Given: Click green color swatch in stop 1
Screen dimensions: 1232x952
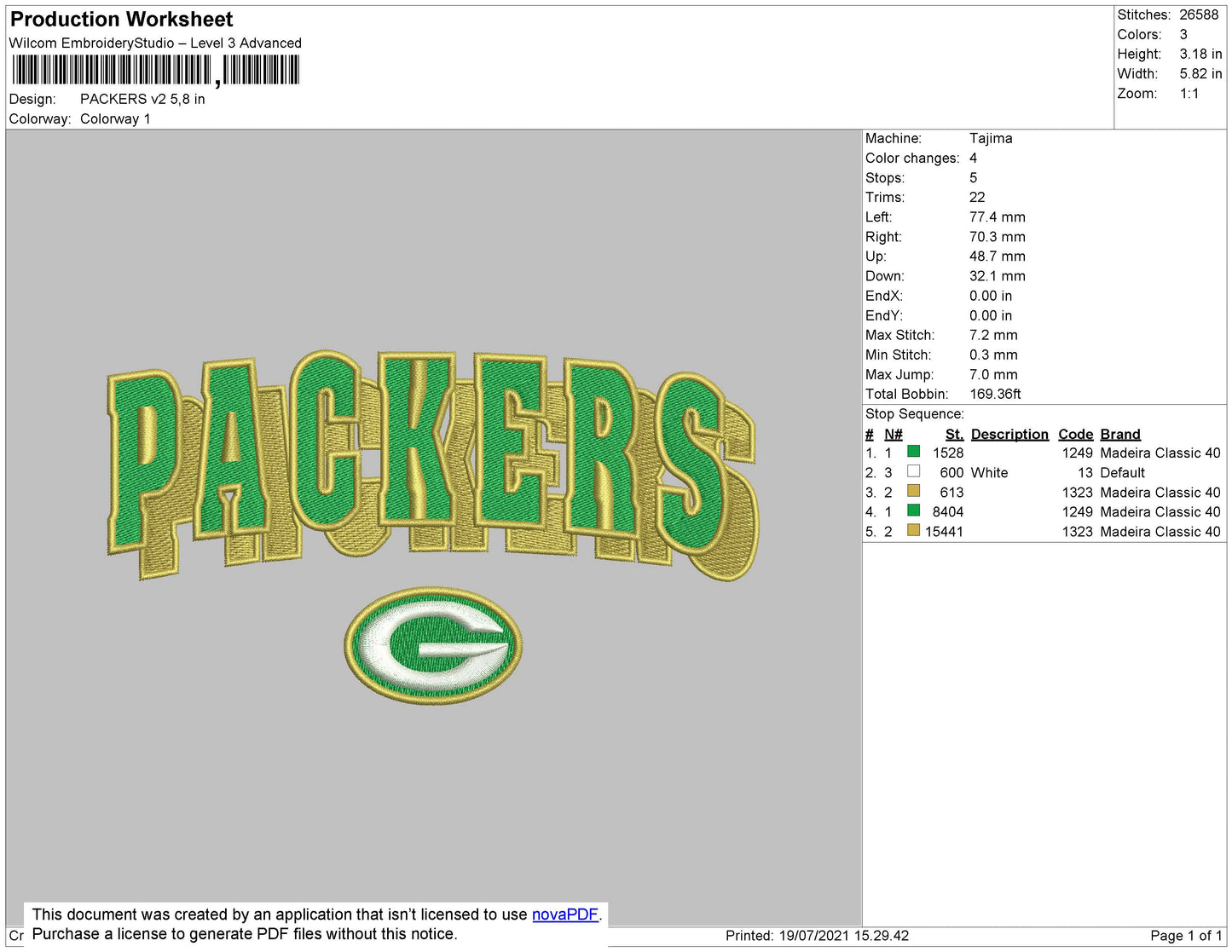Looking at the screenshot, I should point(914,452).
